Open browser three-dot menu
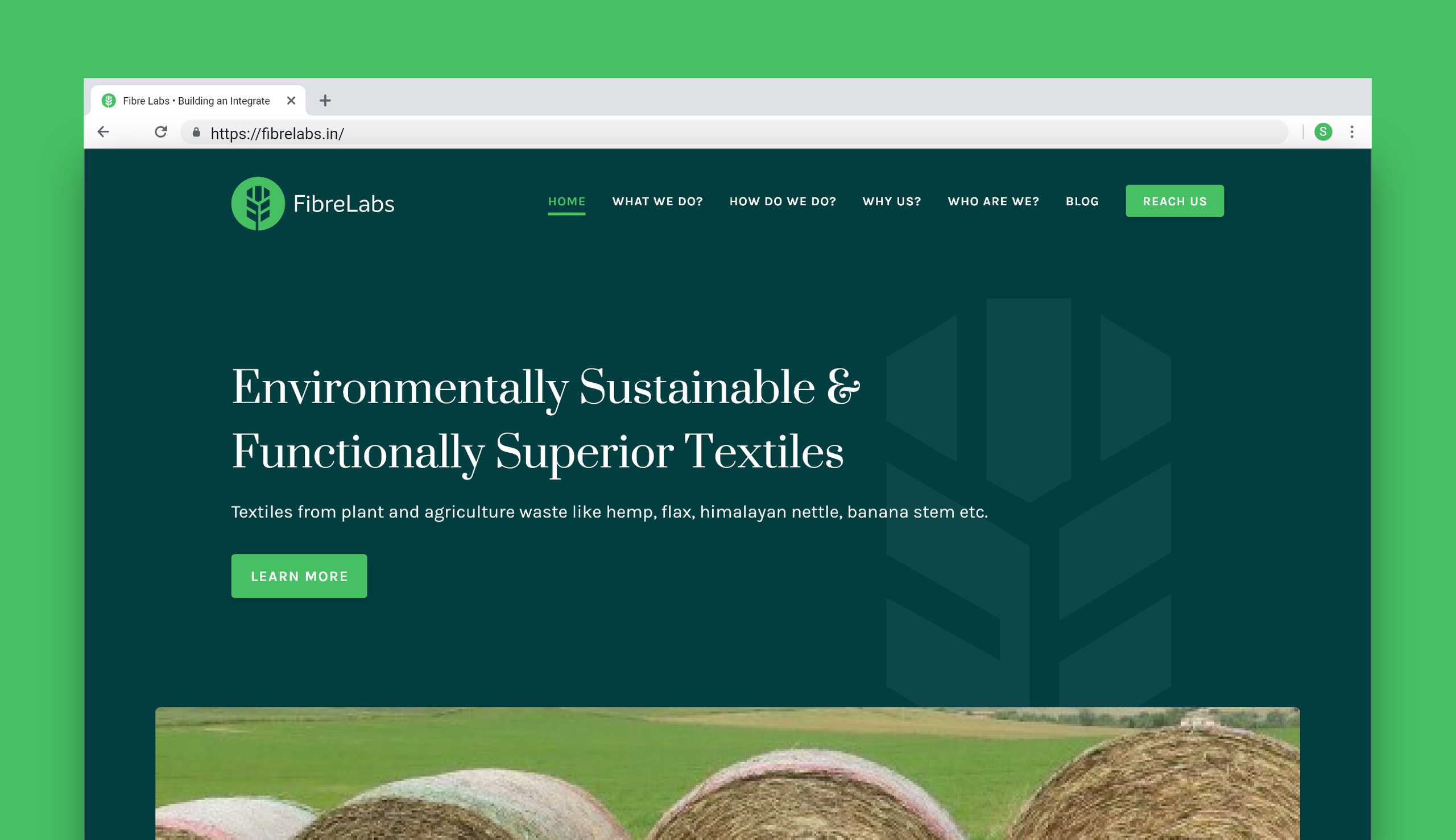This screenshot has width=1456, height=840. pyautogui.click(x=1351, y=132)
